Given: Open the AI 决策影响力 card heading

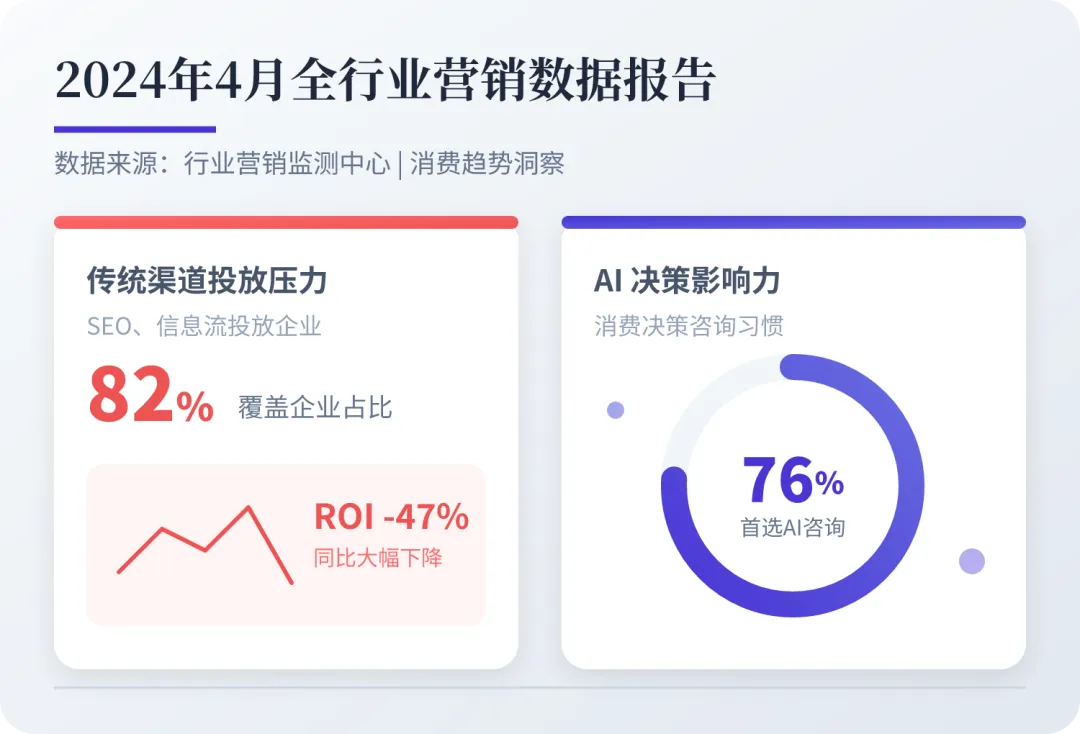Looking at the screenshot, I should 687,281.
